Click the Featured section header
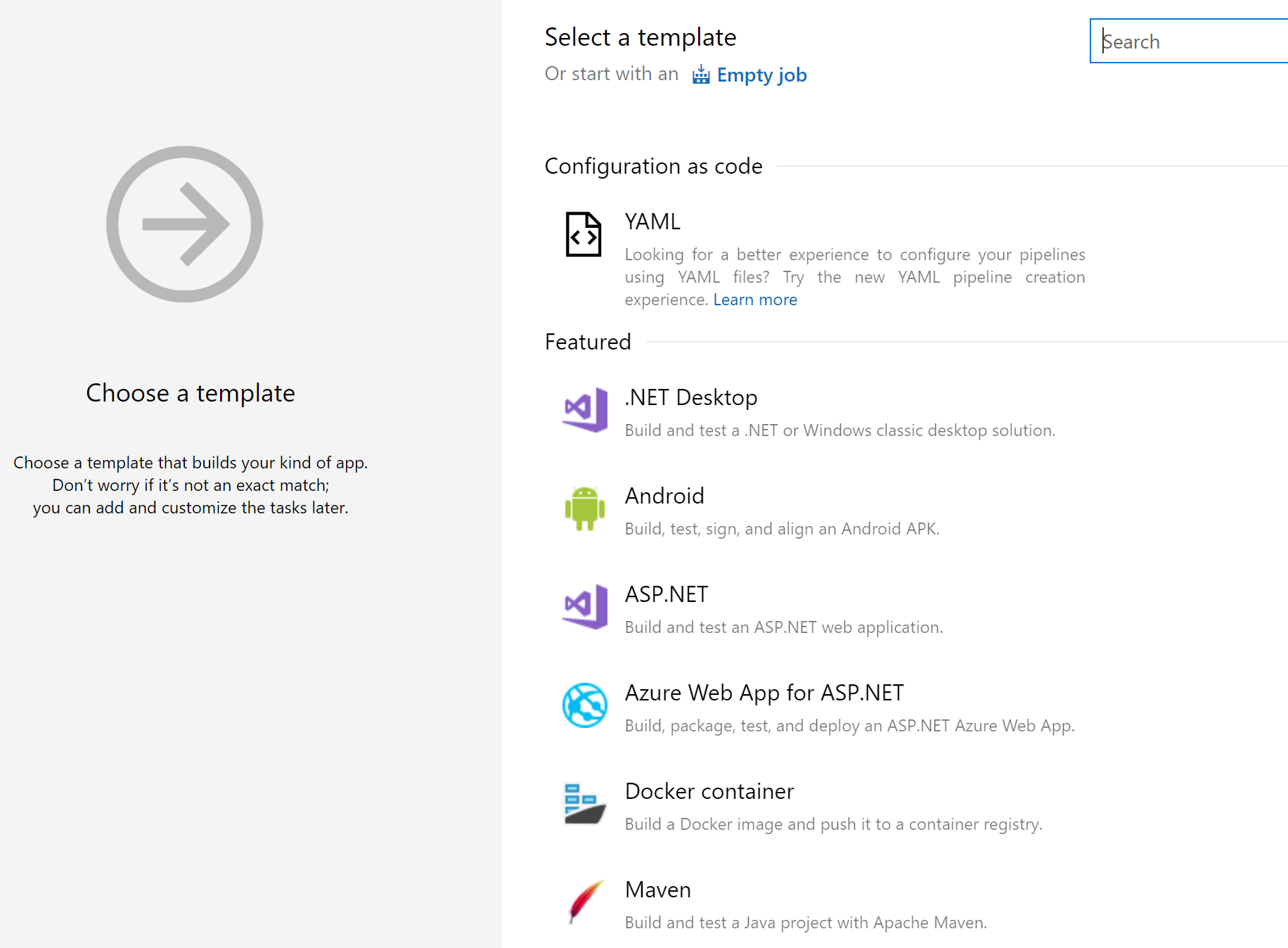The image size is (1288, 948). tap(588, 342)
